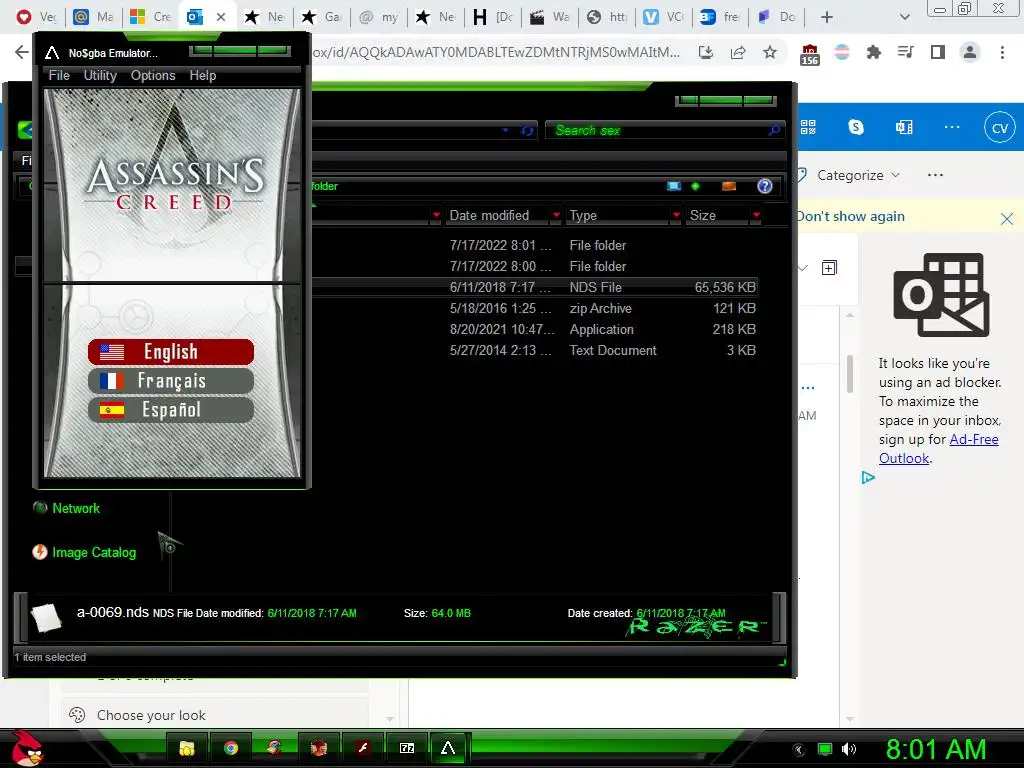Click the Date modified column header
Image resolution: width=1024 pixels, height=768 pixels.
pyautogui.click(x=489, y=216)
